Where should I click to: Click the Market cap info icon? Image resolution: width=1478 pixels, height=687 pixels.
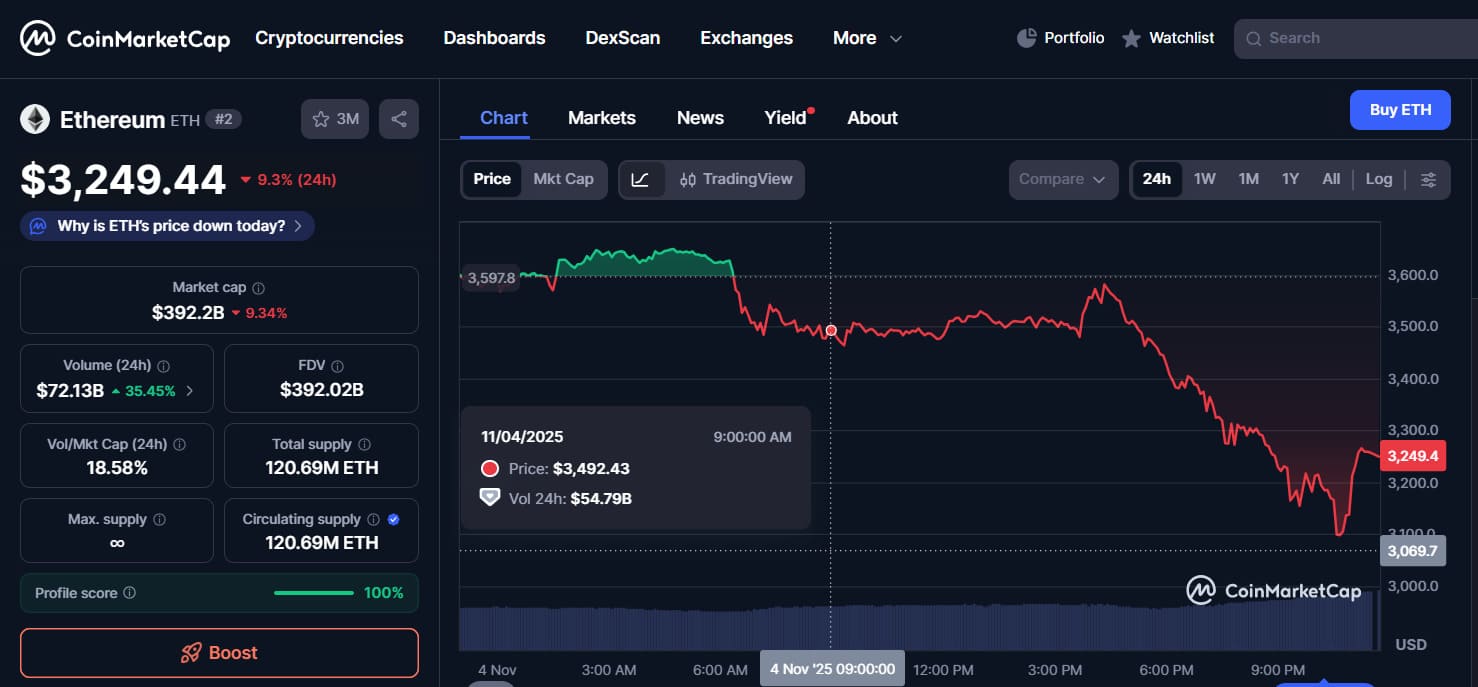point(259,288)
